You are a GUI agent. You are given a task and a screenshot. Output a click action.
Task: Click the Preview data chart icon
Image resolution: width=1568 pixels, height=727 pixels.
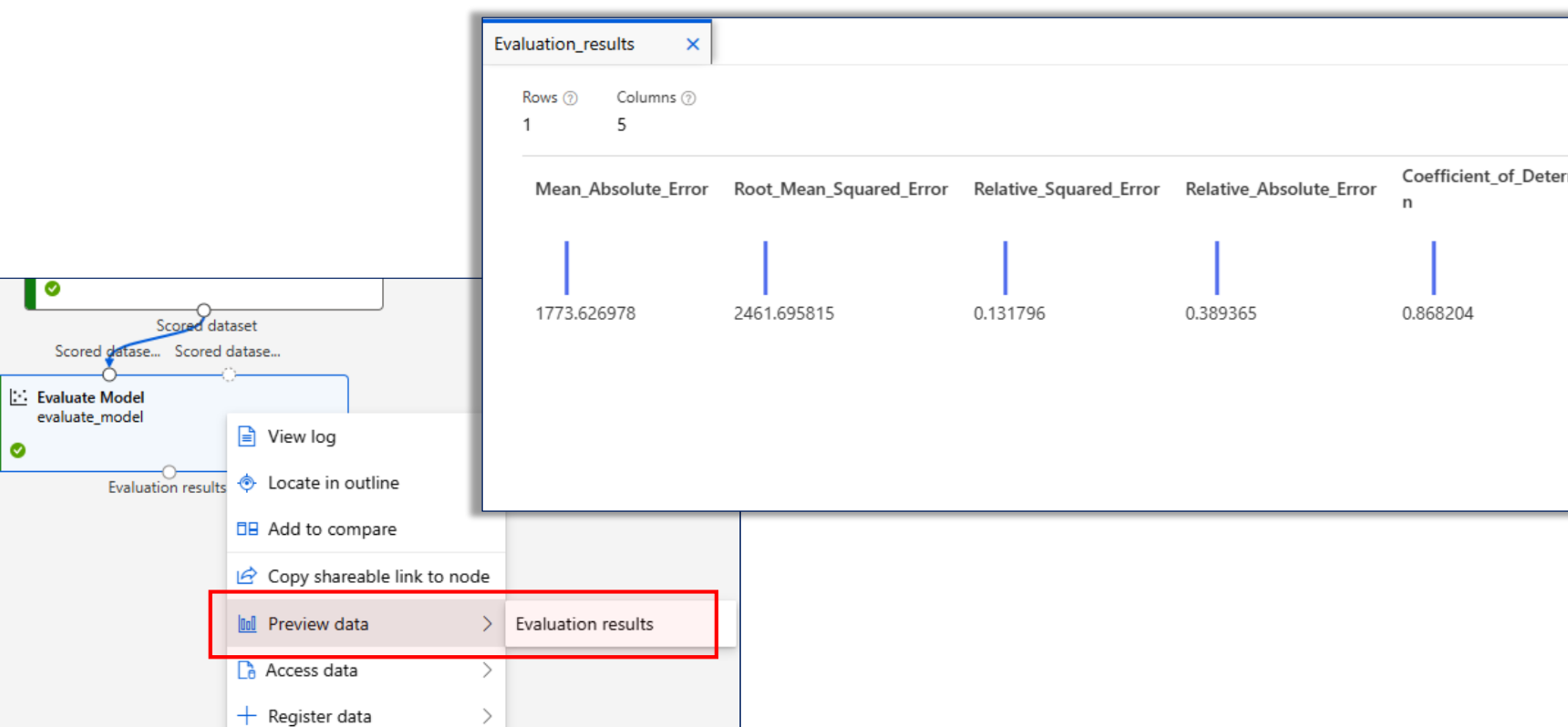247,624
